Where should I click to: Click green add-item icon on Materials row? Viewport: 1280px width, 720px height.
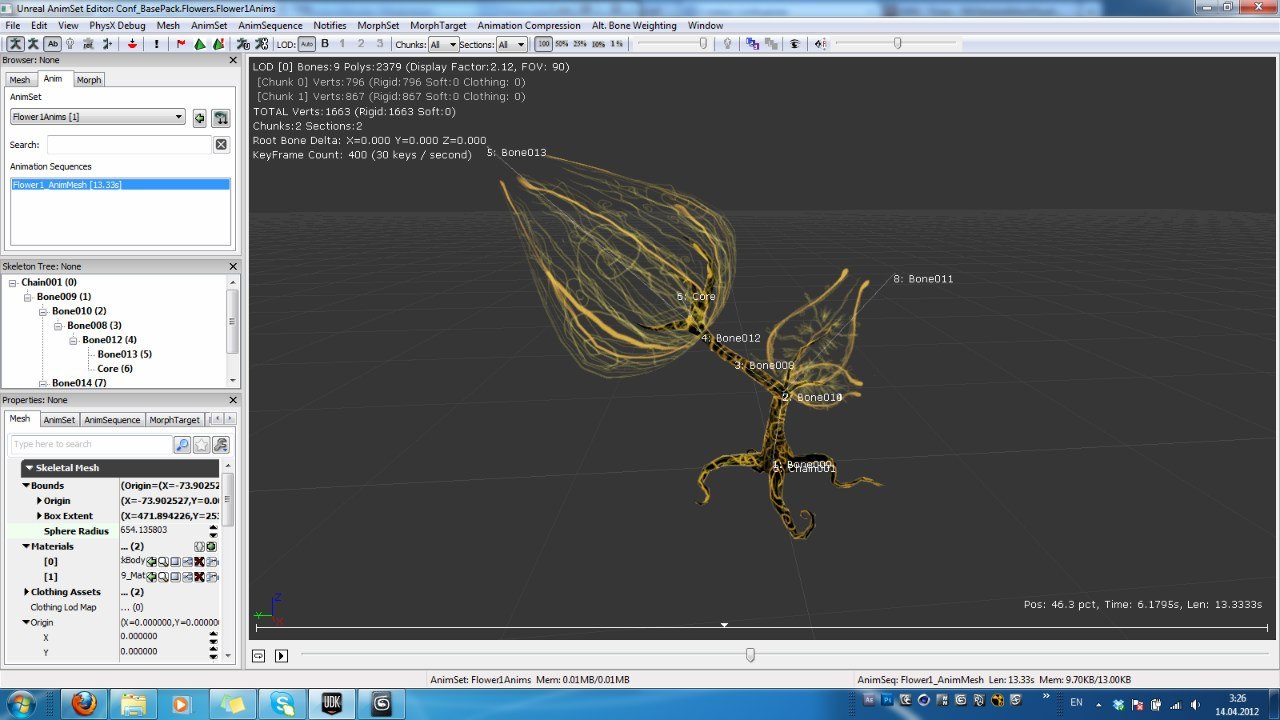[211, 546]
